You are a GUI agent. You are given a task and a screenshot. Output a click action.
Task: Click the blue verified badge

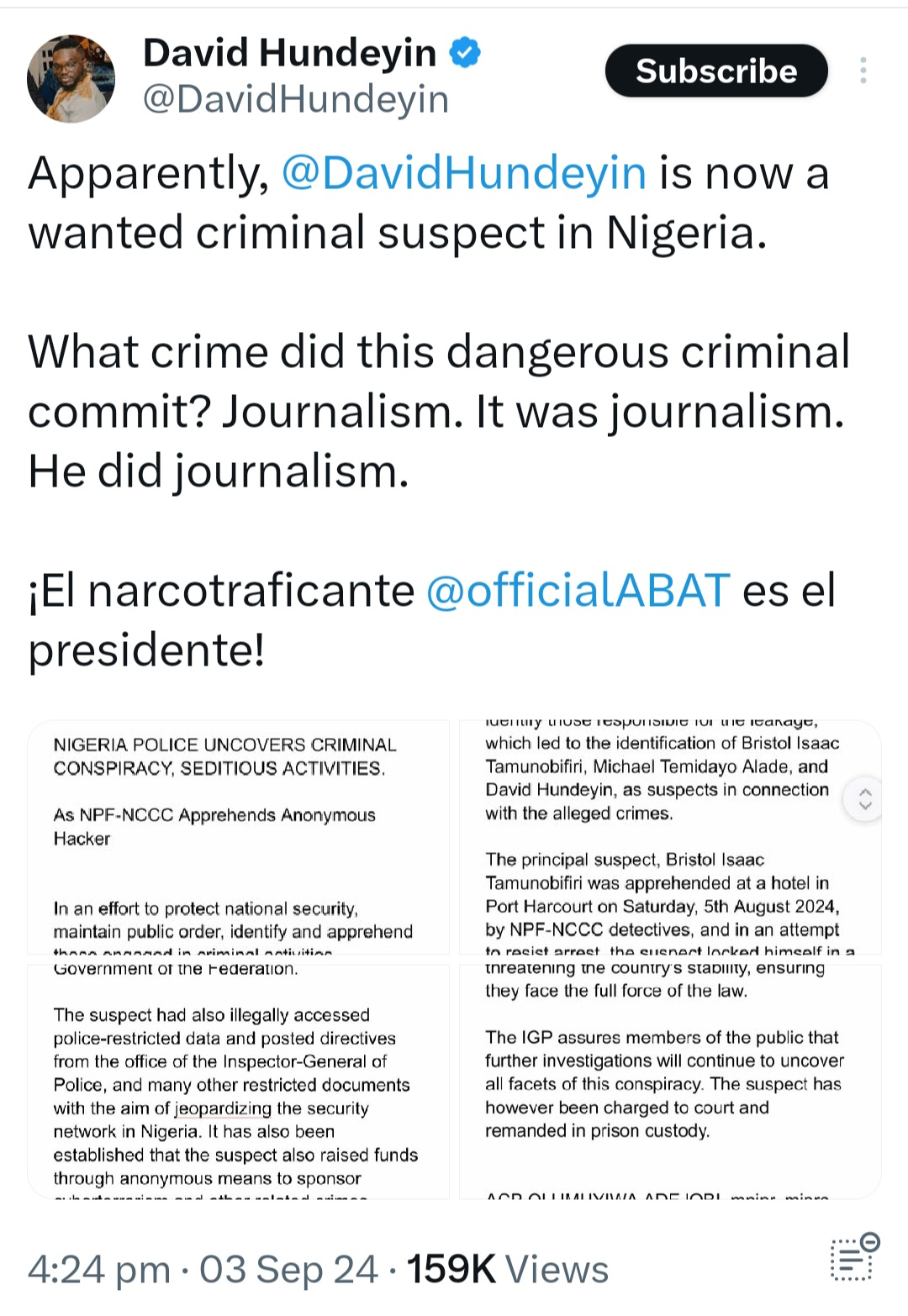point(465,53)
